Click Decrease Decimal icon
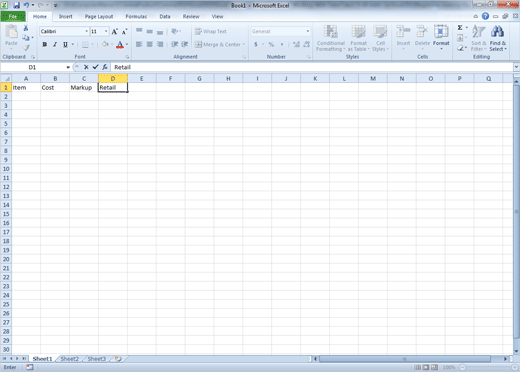This screenshot has width=520, height=372. point(306,44)
